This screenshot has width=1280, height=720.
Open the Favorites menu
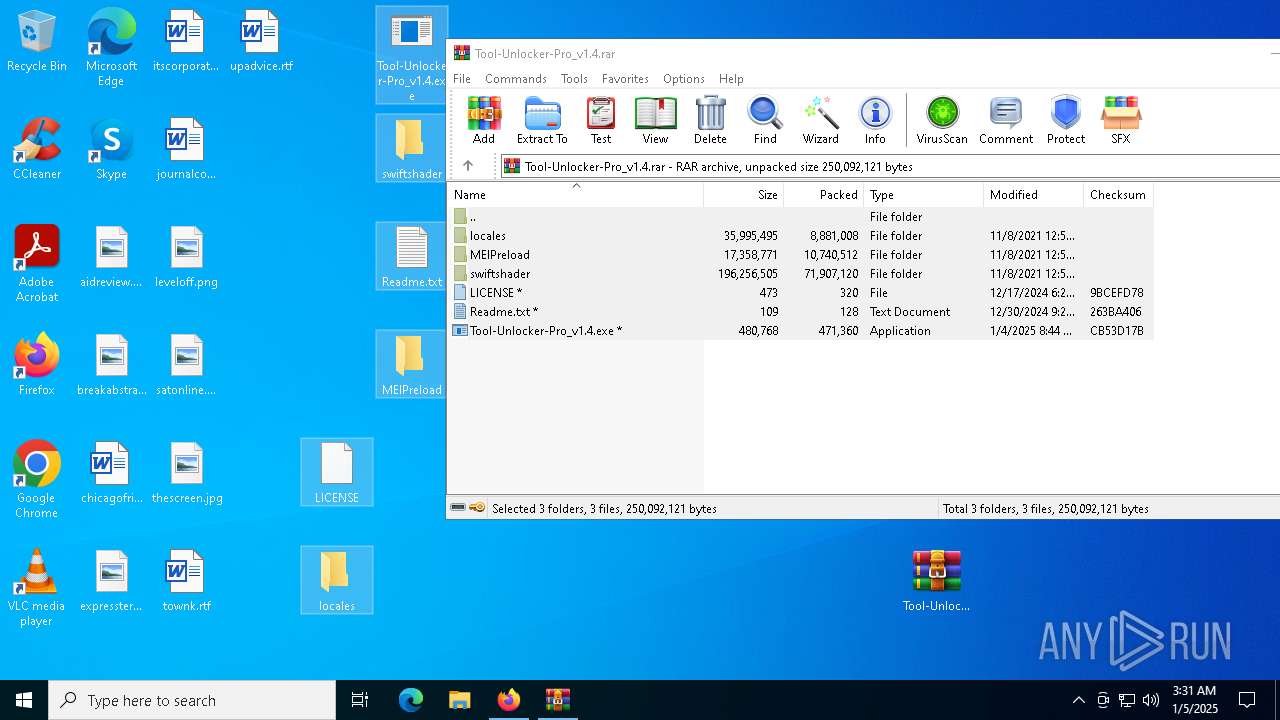pyautogui.click(x=625, y=79)
